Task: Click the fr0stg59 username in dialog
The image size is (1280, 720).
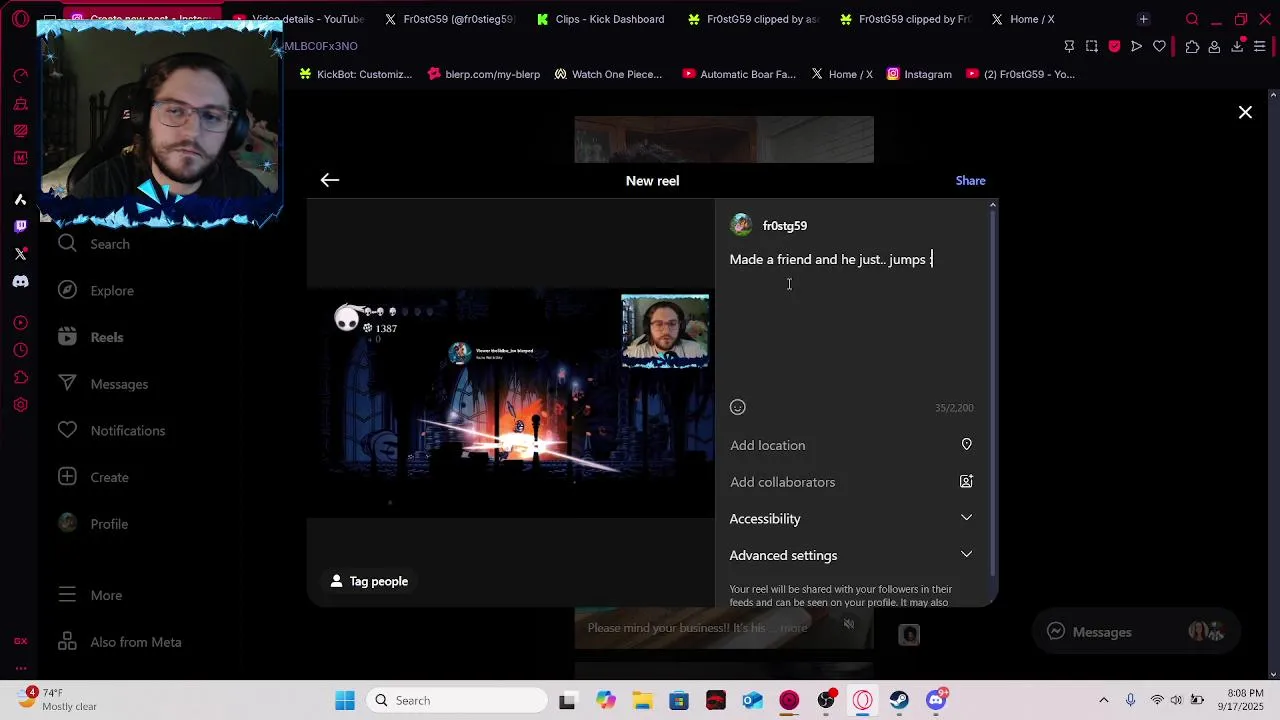Action: pyautogui.click(x=785, y=226)
